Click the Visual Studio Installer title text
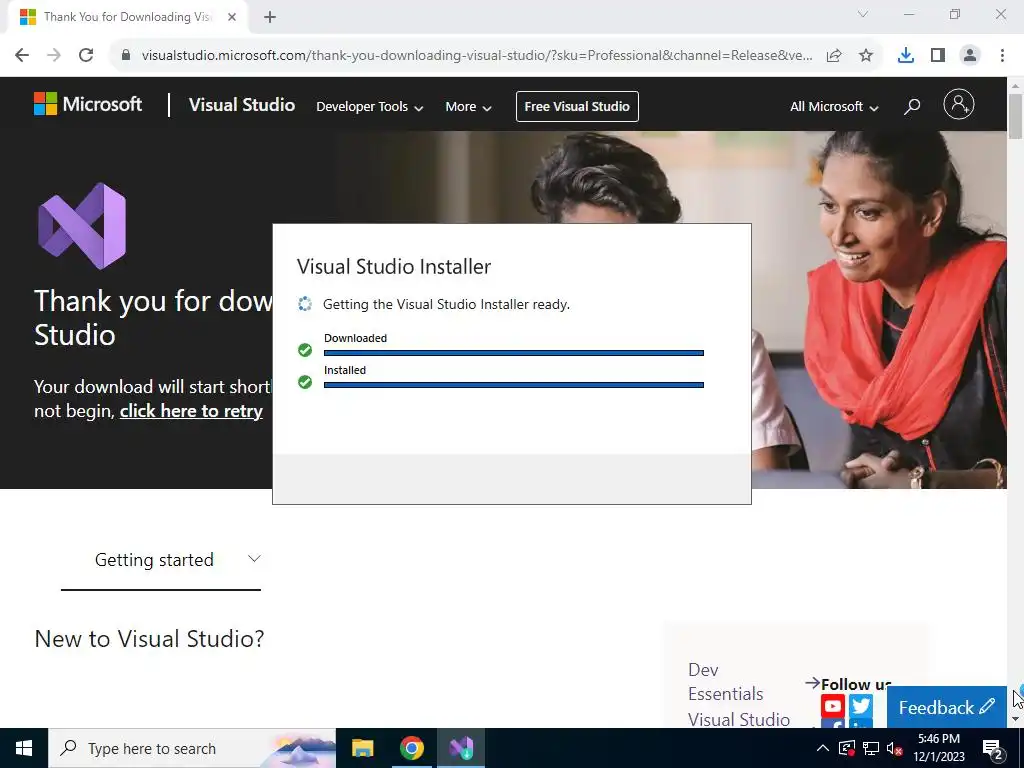This screenshot has width=1024, height=768. pyautogui.click(x=394, y=266)
